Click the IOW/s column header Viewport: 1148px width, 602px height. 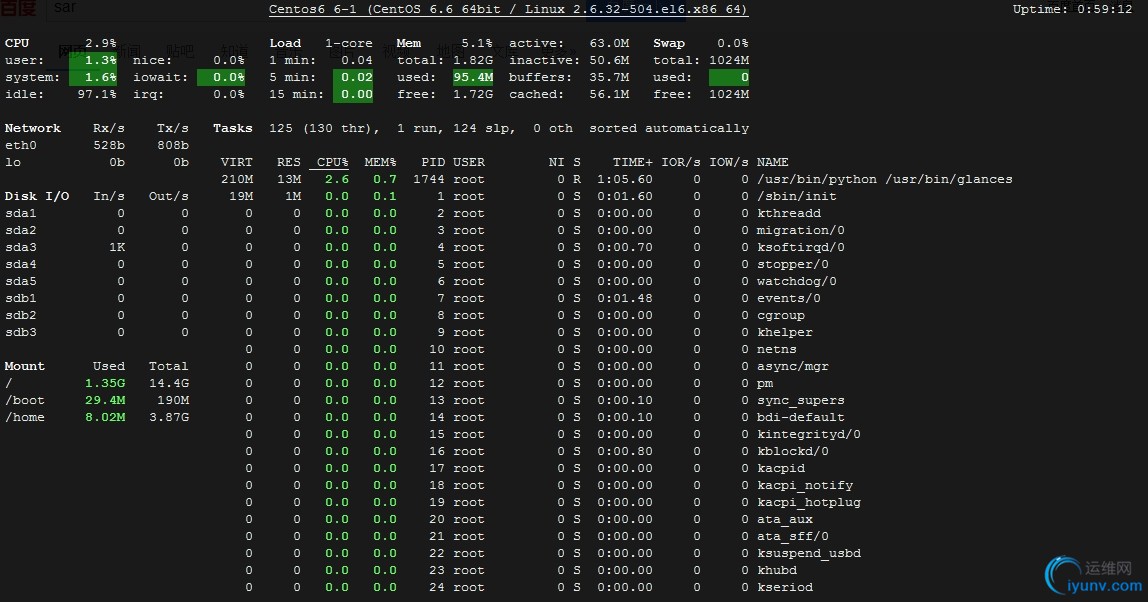pyautogui.click(x=728, y=162)
